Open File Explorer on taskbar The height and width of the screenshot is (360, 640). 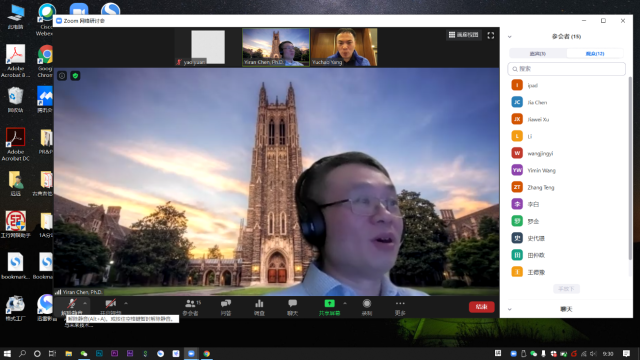point(68,353)
